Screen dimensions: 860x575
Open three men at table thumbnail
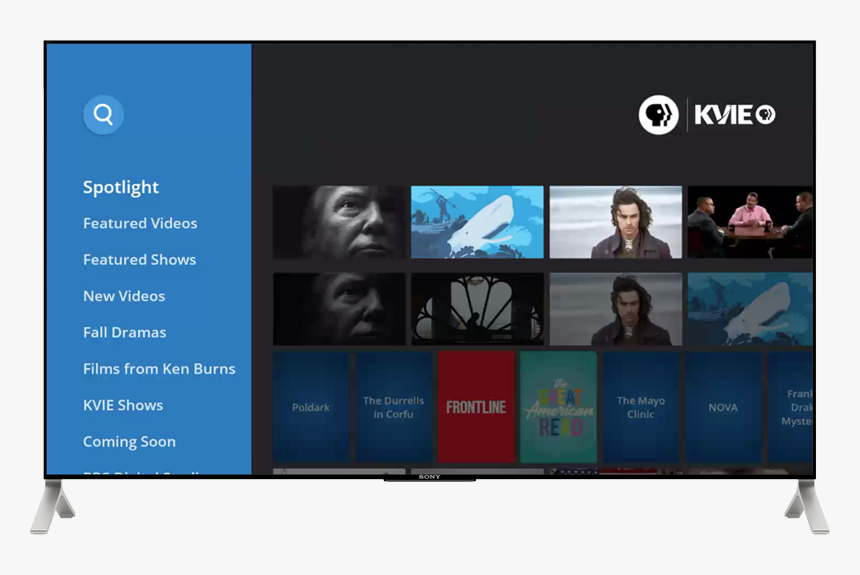(750, 222)
